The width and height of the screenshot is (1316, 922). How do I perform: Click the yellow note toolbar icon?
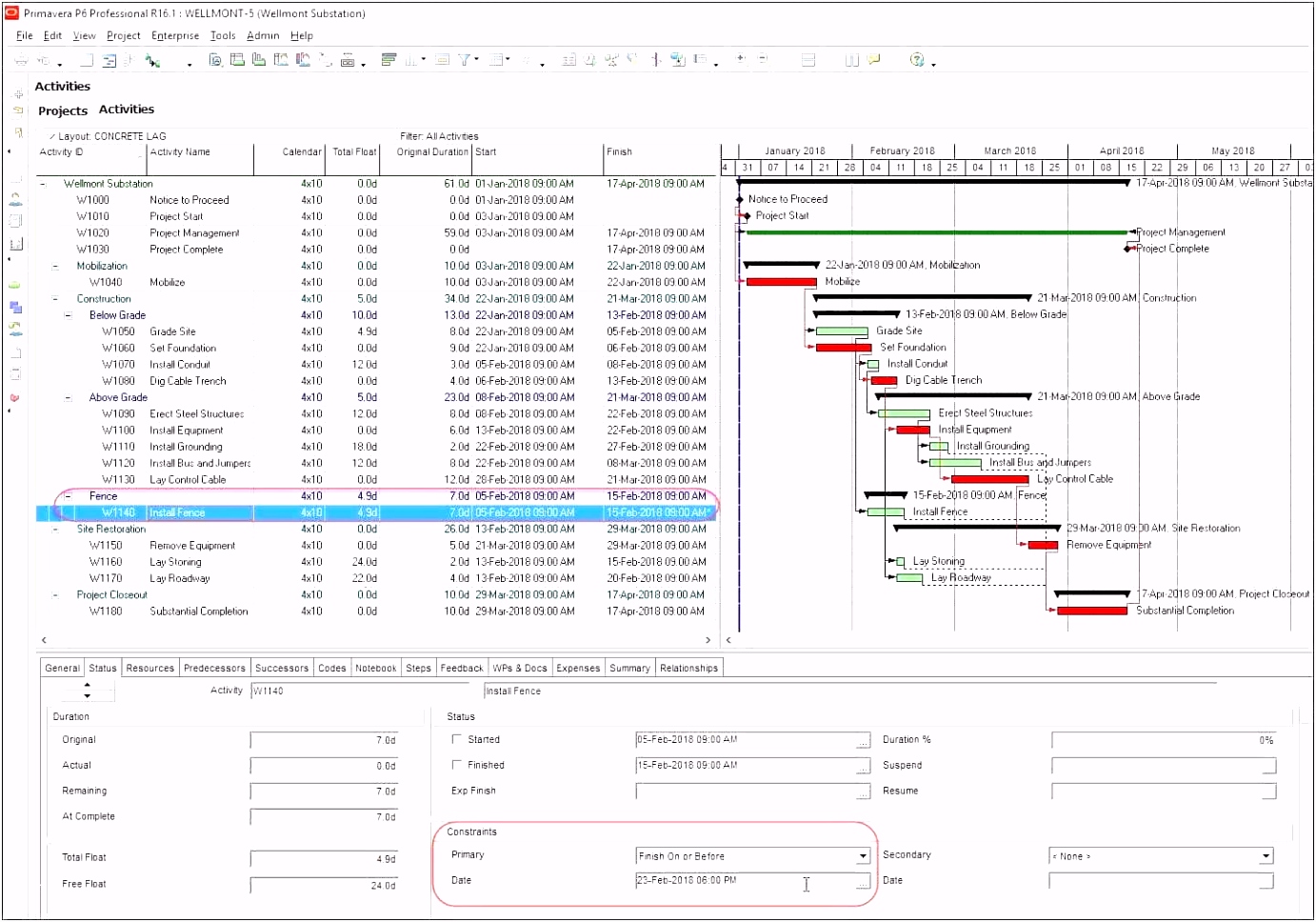[875, 60]
